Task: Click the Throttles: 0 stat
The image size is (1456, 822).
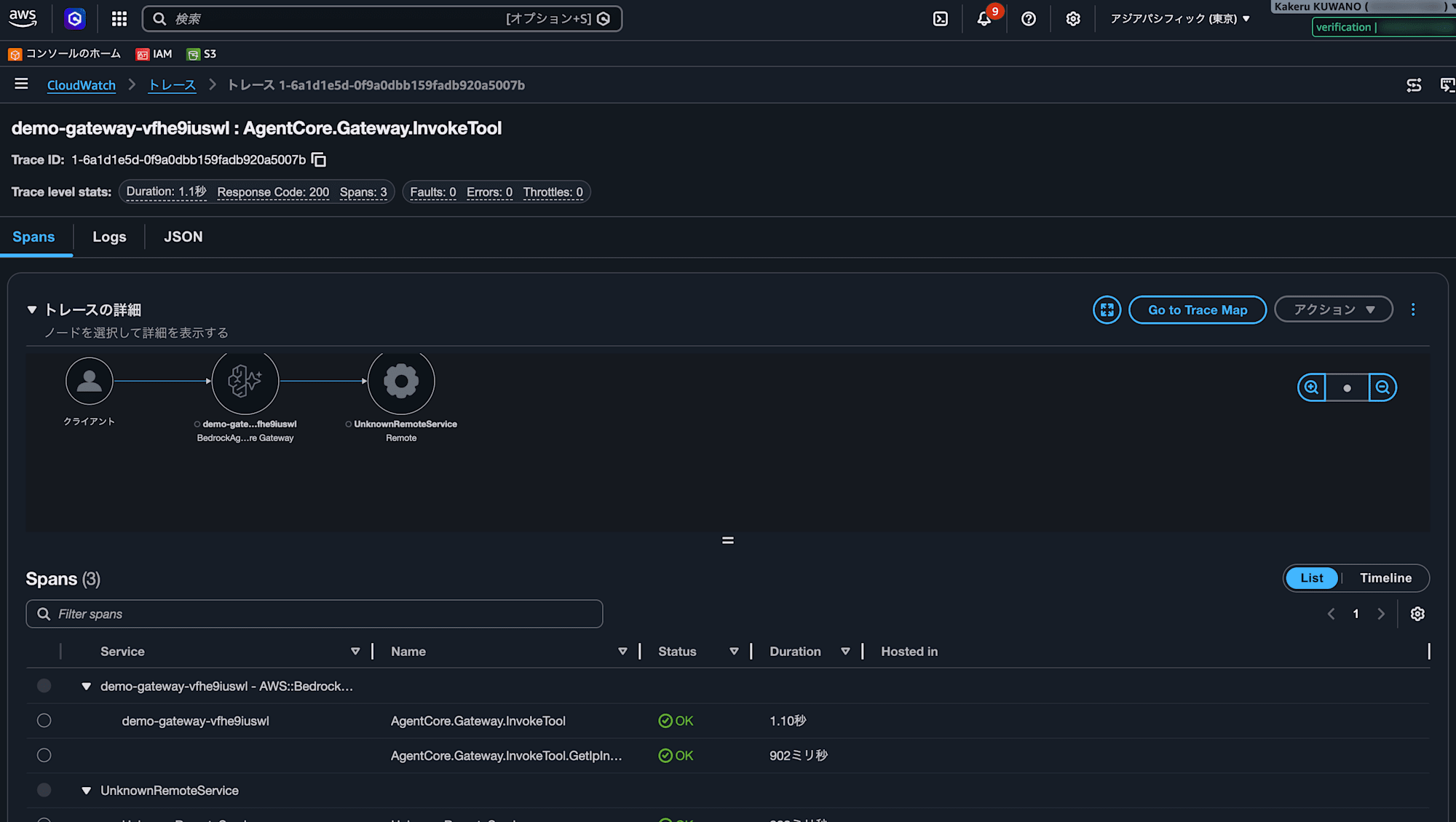Action: 553,192
